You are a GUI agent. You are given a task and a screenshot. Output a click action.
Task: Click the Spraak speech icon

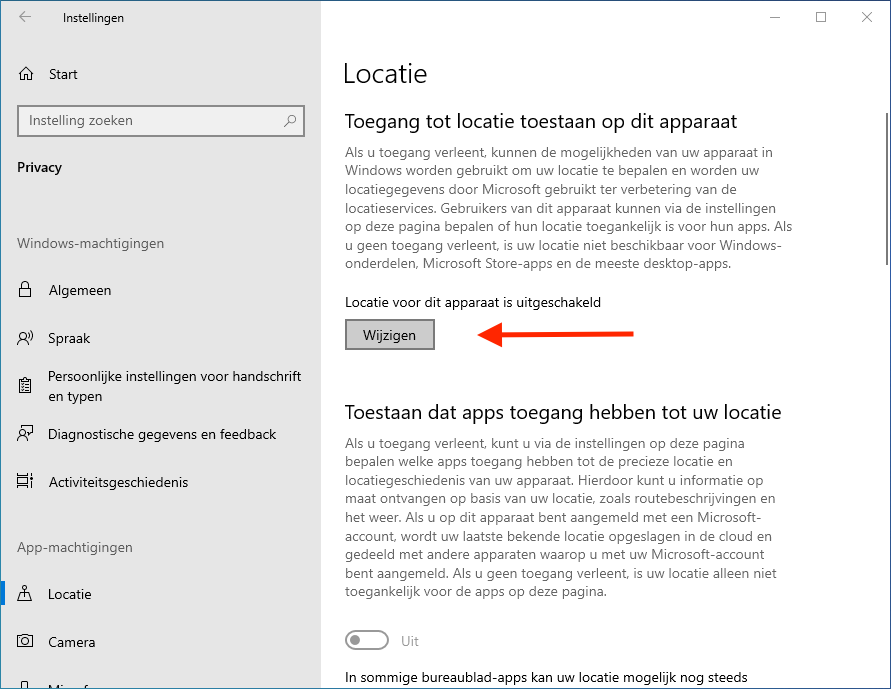click(26, 338)
